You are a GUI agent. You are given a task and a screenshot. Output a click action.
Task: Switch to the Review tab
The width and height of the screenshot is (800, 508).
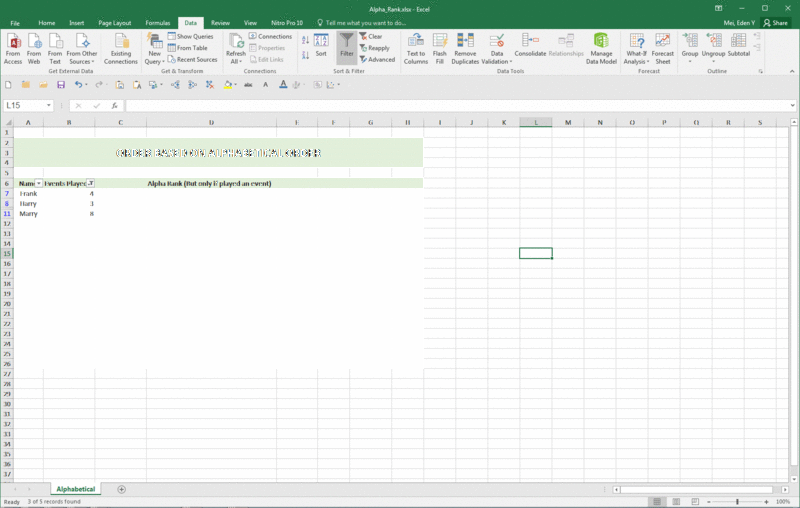[220, 23]
